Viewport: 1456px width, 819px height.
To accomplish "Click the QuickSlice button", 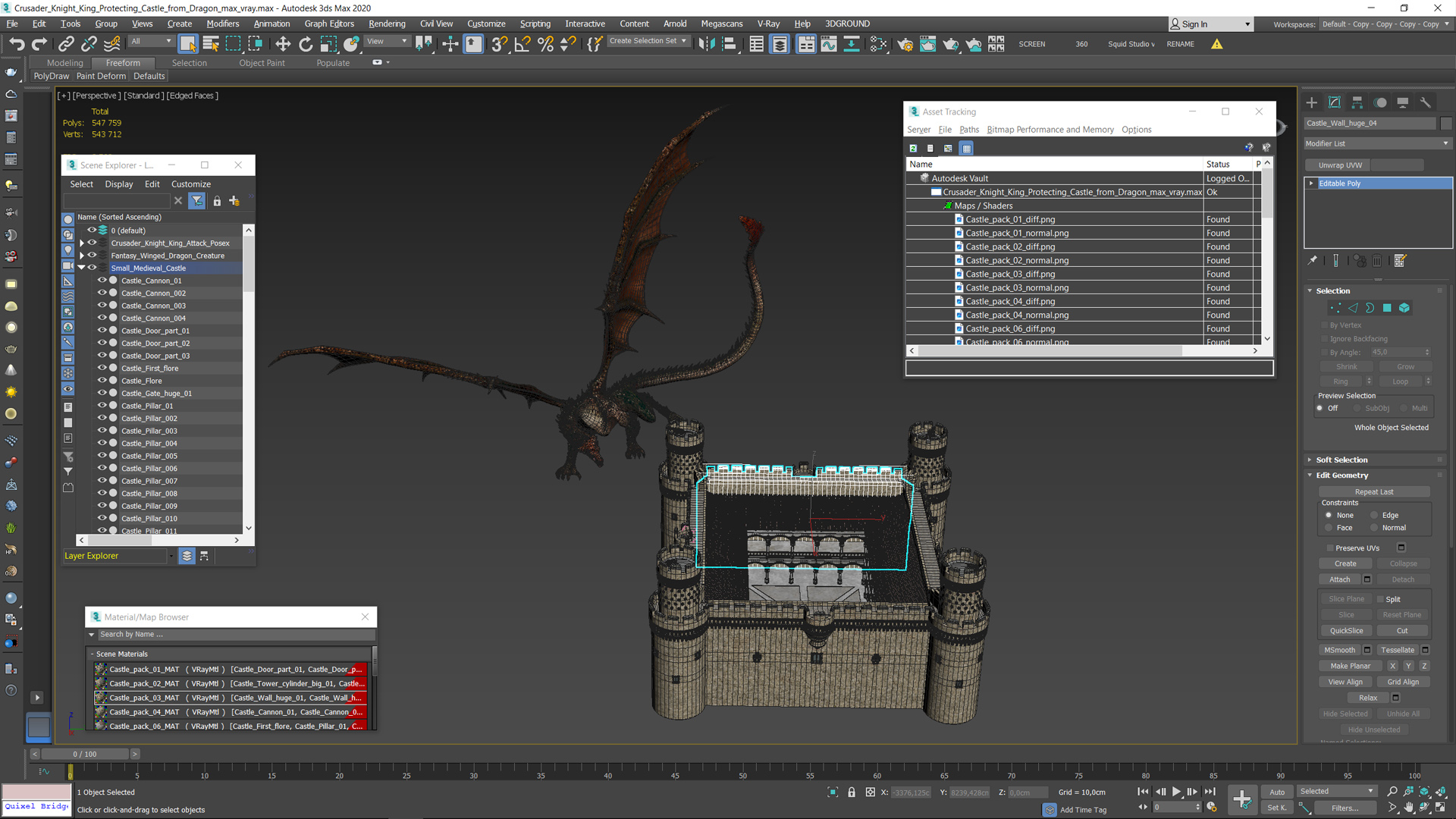I will point(1346,631).
